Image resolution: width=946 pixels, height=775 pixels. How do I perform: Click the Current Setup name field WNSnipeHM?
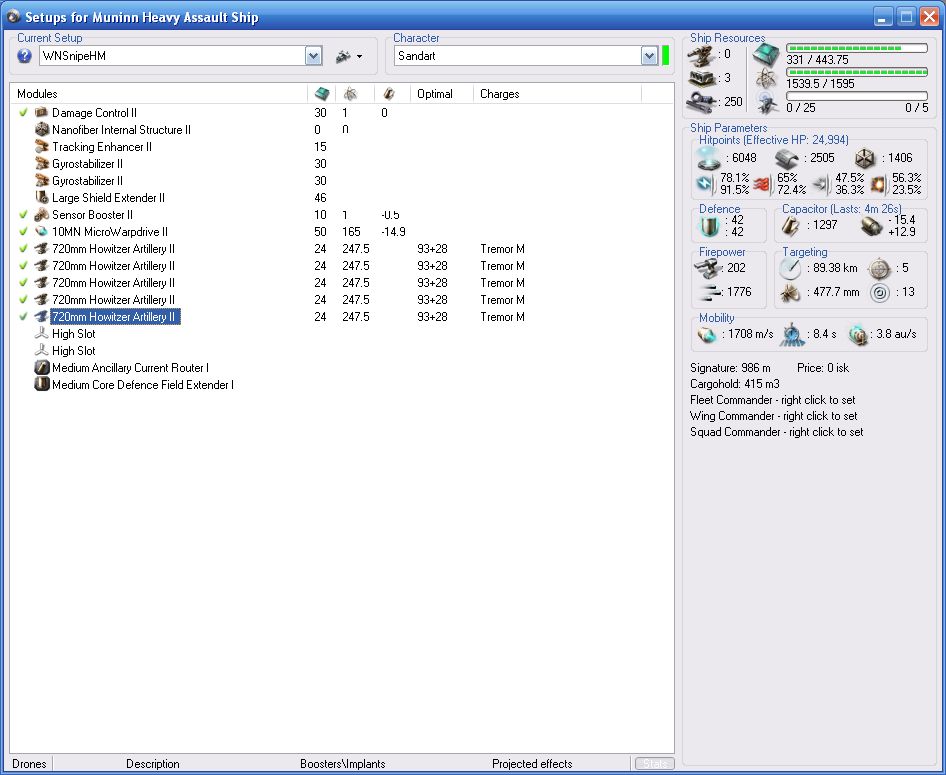(x=173, y=56)
